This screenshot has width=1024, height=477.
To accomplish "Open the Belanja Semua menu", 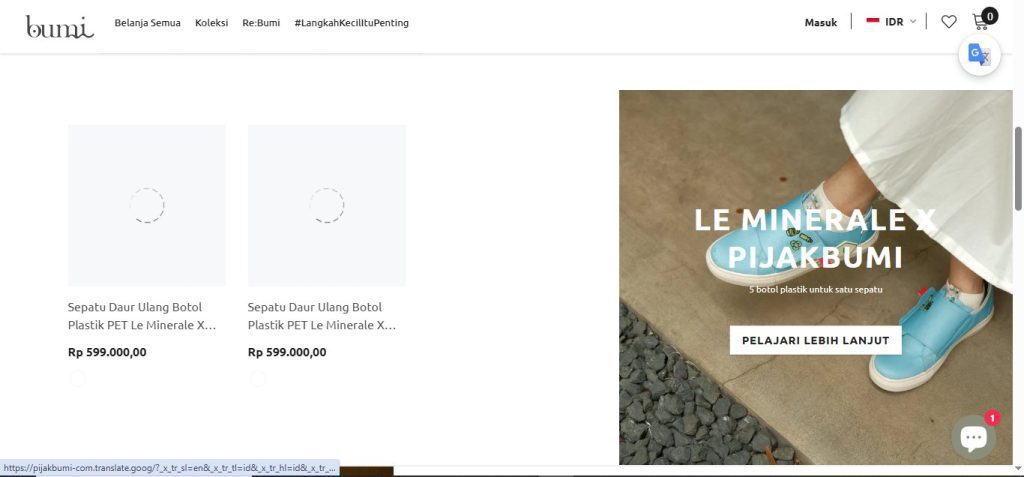I will [x=148, y=23].
